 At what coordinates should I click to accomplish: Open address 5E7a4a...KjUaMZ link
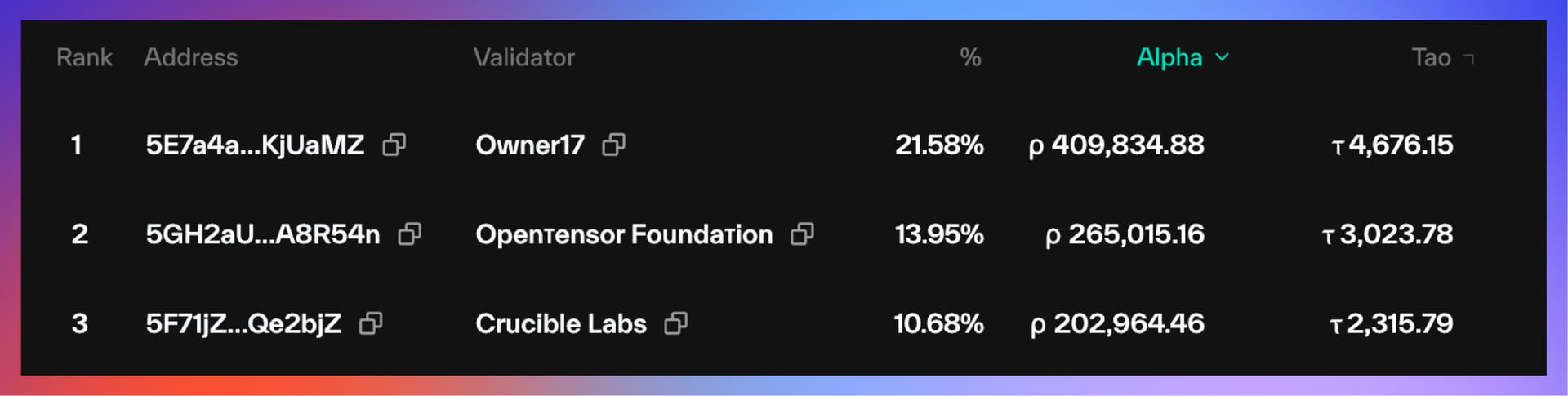point(255,145)
